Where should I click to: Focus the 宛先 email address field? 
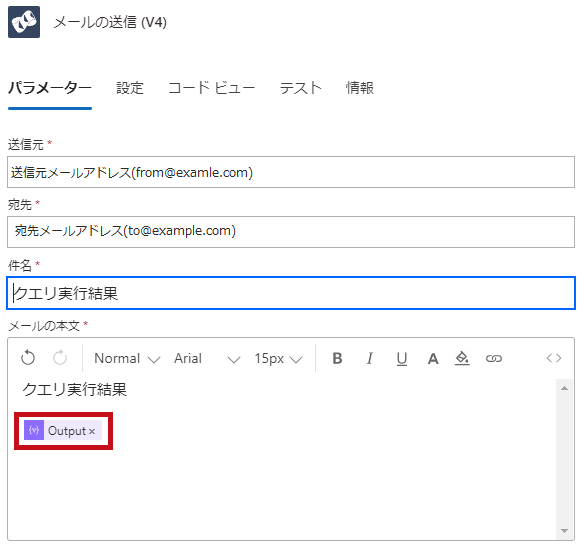(291, 232)
